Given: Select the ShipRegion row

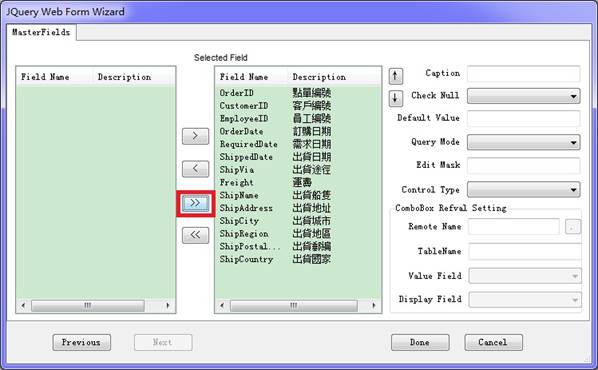Looking at the screenshot, I should coord(297,233).
